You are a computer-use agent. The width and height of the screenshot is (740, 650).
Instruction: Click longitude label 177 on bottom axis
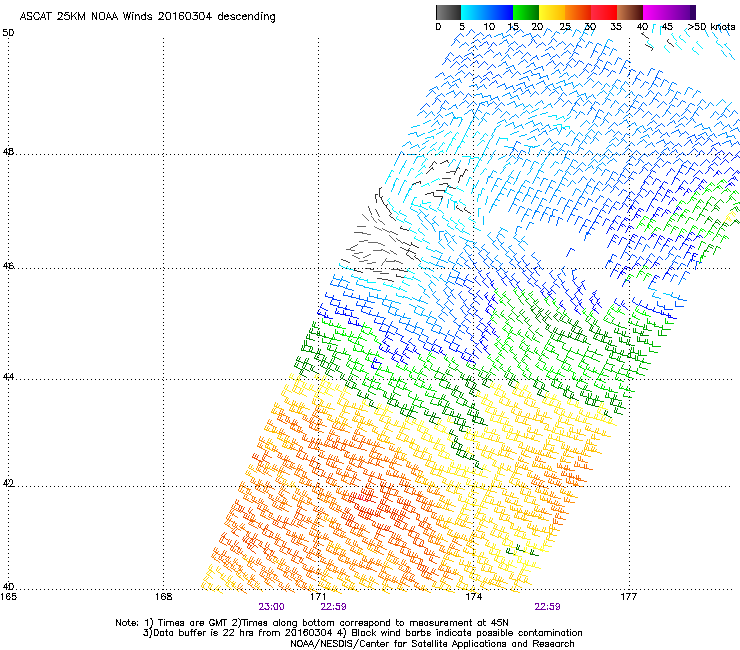point(629,597)
